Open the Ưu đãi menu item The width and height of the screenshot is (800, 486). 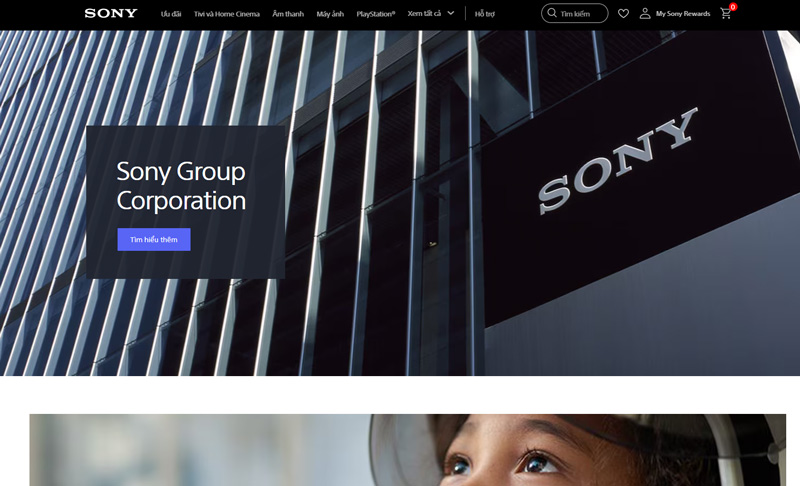click(171, 14)
